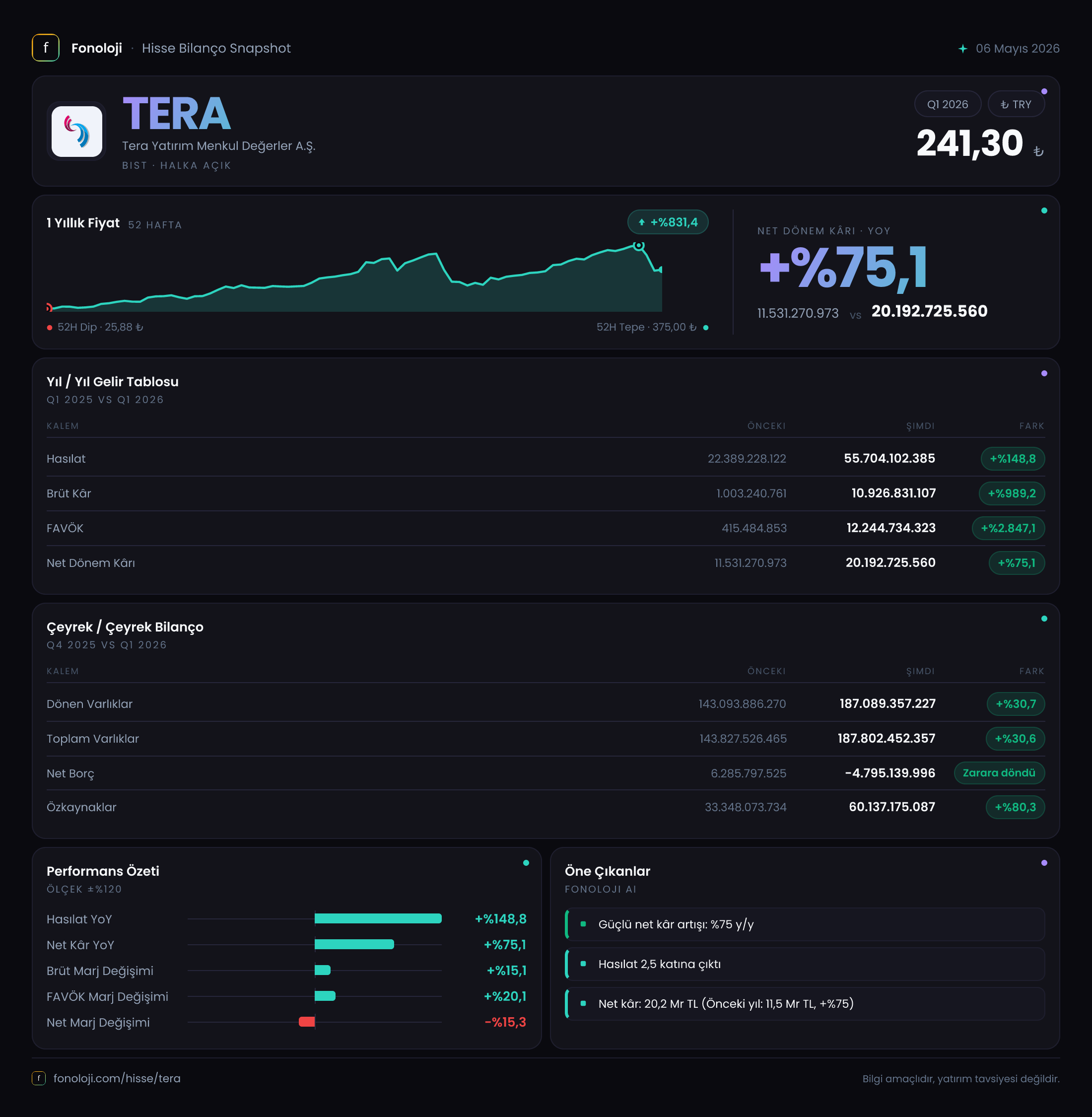Image resolution: width=1092 pixels, height=1117 pixels.
Task: Click the teal 52H Tepe legend dot
Action: 705,328
